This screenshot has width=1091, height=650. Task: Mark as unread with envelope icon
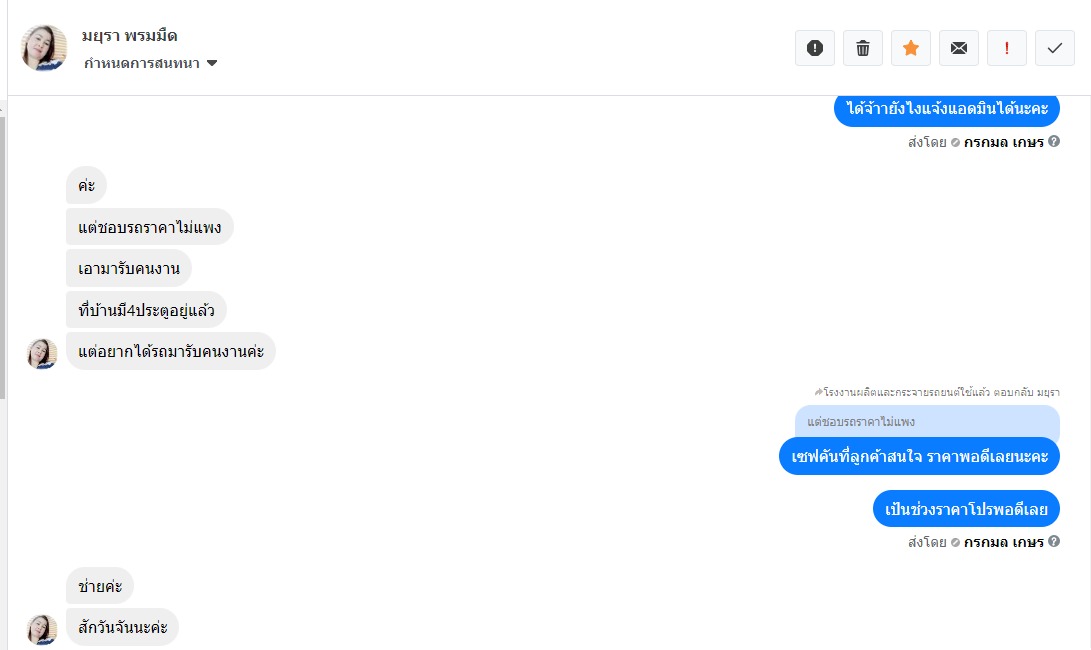959,48
